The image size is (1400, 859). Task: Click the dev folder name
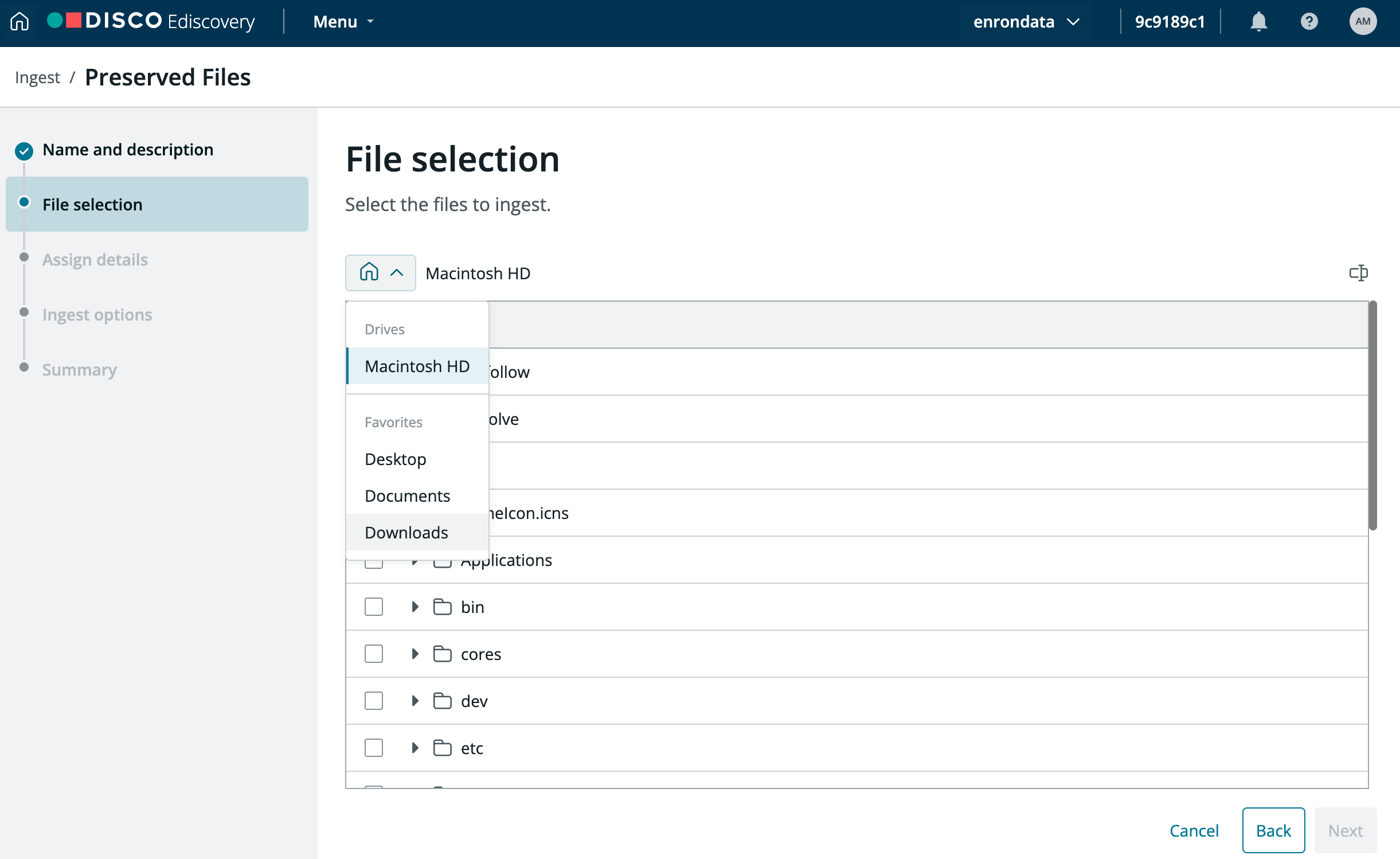[474, 701]
